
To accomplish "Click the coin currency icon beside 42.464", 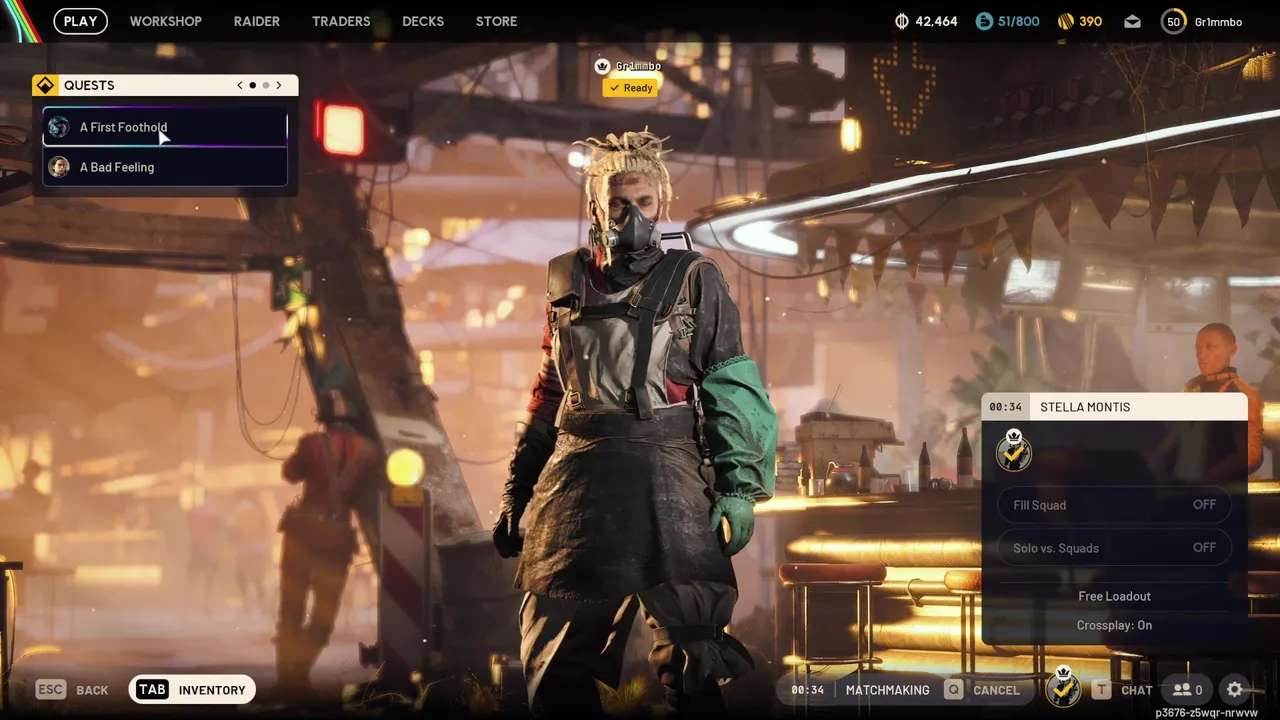I will click(x=901, y=21).
